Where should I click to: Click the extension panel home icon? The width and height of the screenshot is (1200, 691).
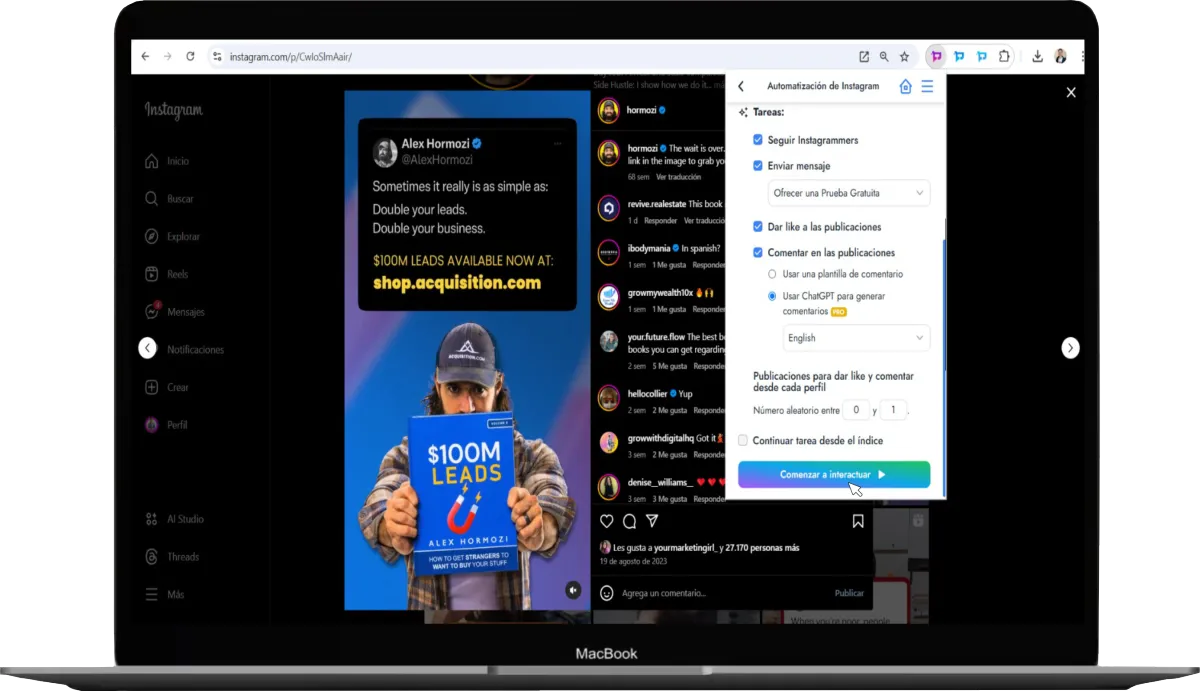906,86
